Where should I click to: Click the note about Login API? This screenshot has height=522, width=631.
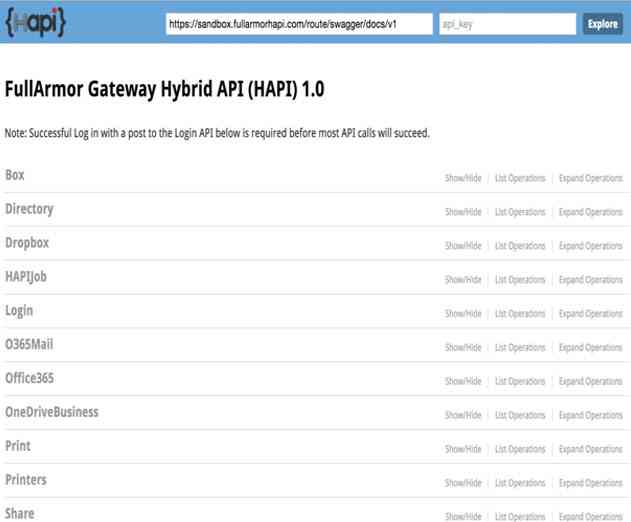[217, 133]
